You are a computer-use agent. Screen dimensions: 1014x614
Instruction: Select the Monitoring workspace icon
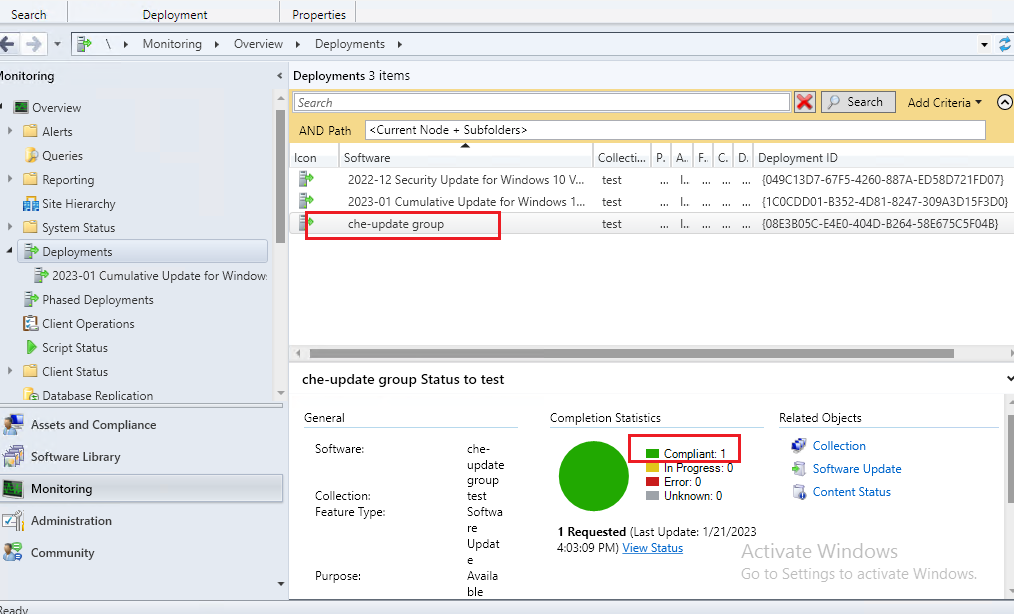(12, 488)
